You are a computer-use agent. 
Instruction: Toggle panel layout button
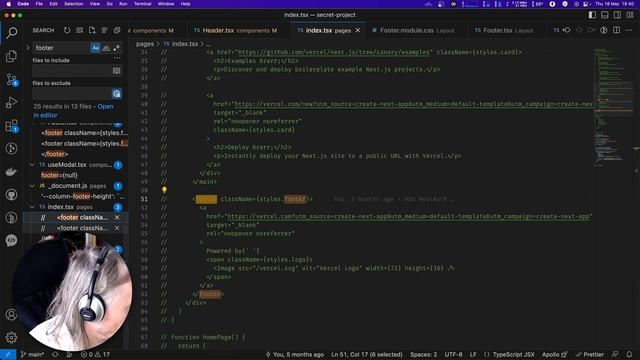pos(605,15)
